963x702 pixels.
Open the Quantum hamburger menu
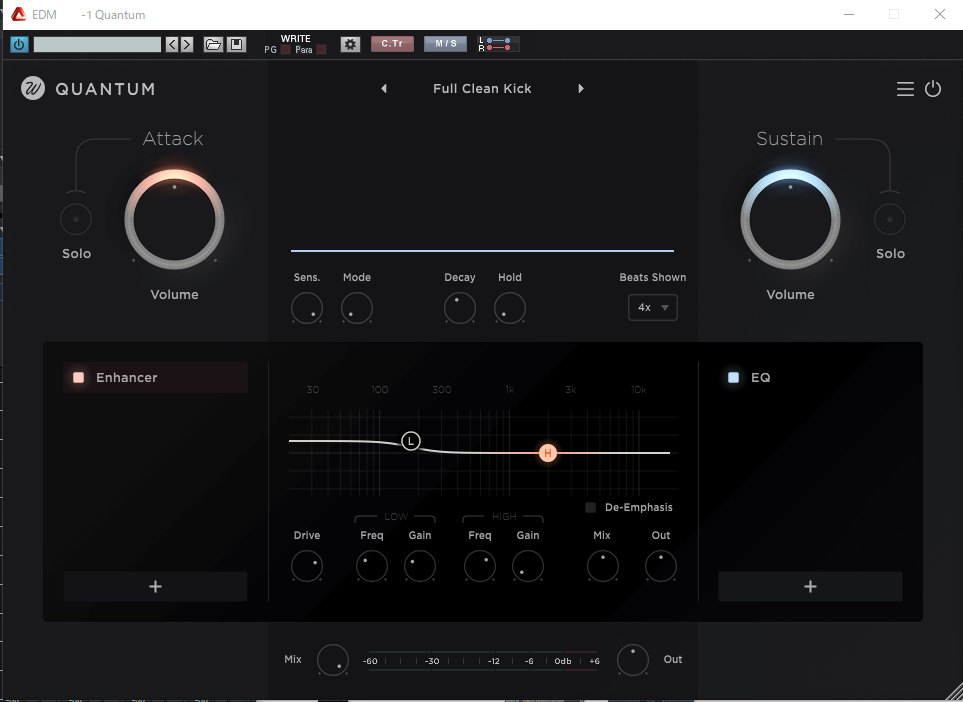(905, 89)
